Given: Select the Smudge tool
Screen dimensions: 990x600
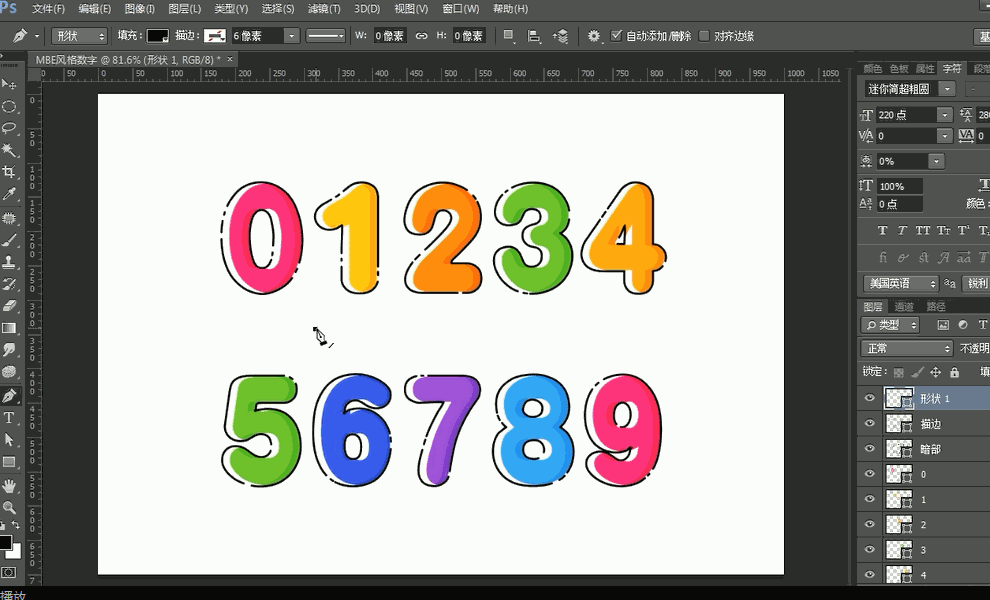Looking at the screenshot, I should [9, 350].
